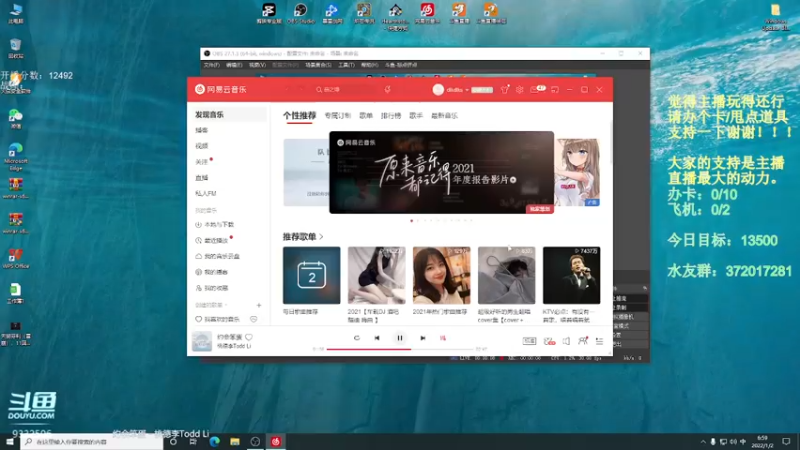The height and width of the screenshot is (450, 800).
Task: Click Edge icon in taskbar
Action: [x=214, y=441]
